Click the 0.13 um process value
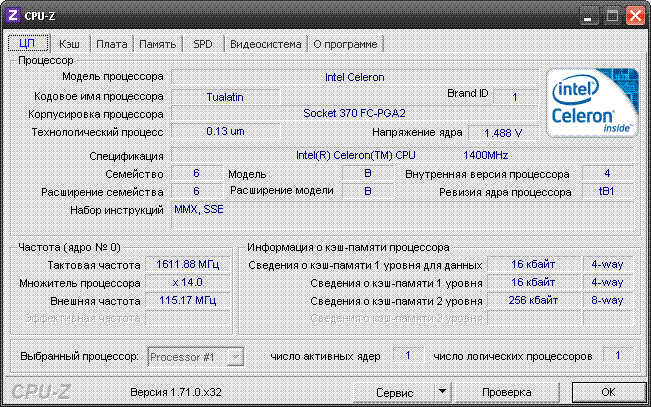The image size is (651, 407). tap(225, 131)
